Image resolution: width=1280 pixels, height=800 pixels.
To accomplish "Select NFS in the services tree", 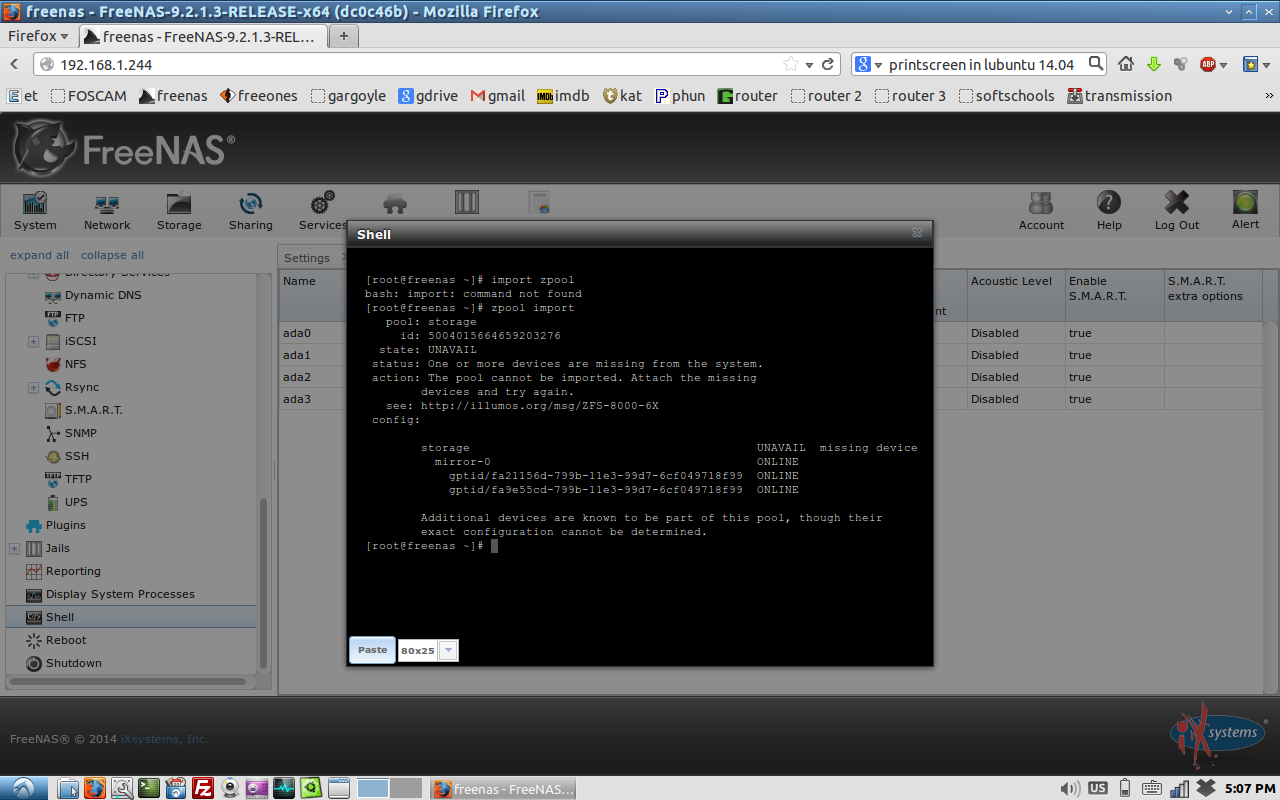I will tap(76, 364).
